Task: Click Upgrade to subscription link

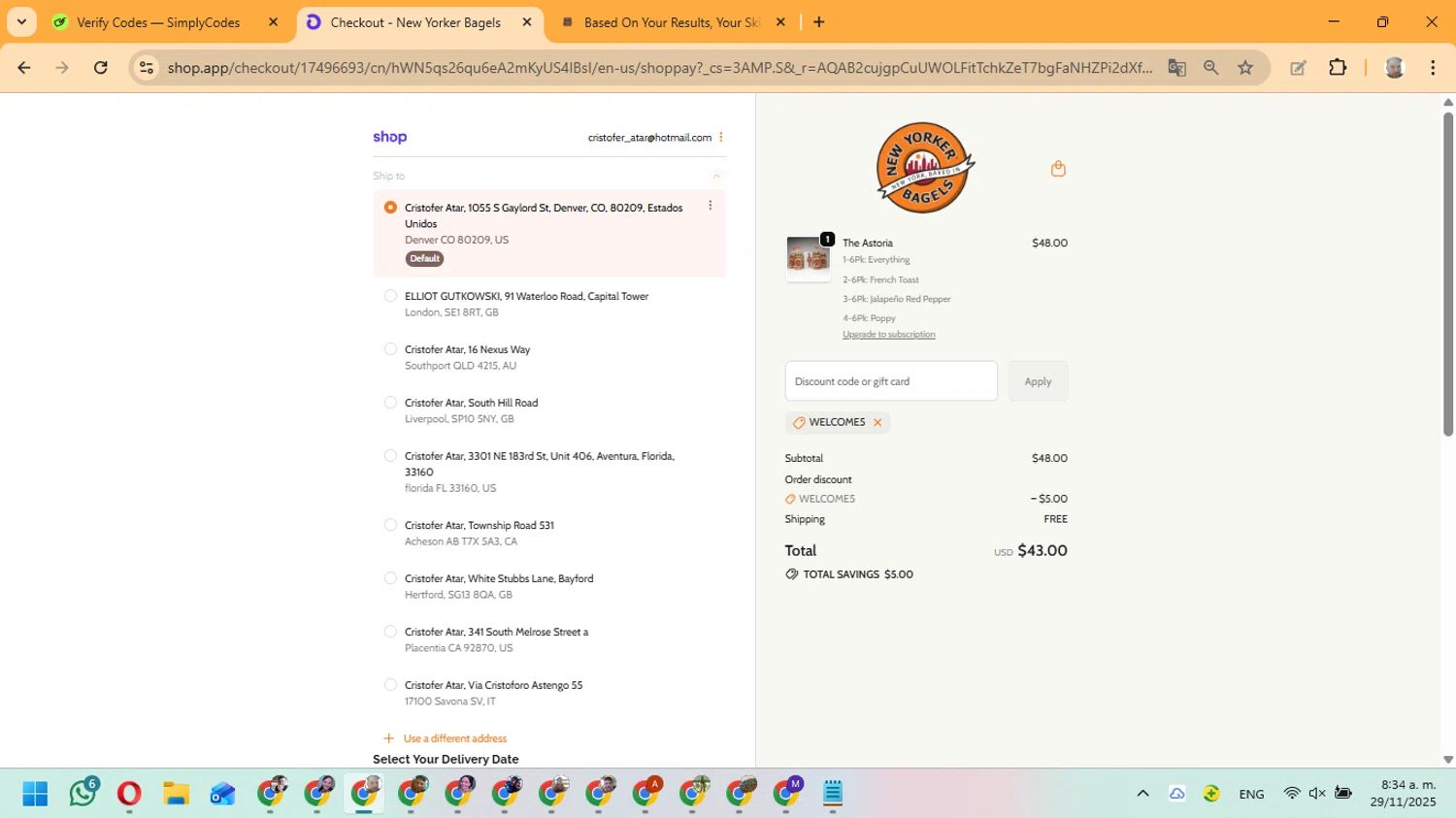Action: [x=889, y=335]
